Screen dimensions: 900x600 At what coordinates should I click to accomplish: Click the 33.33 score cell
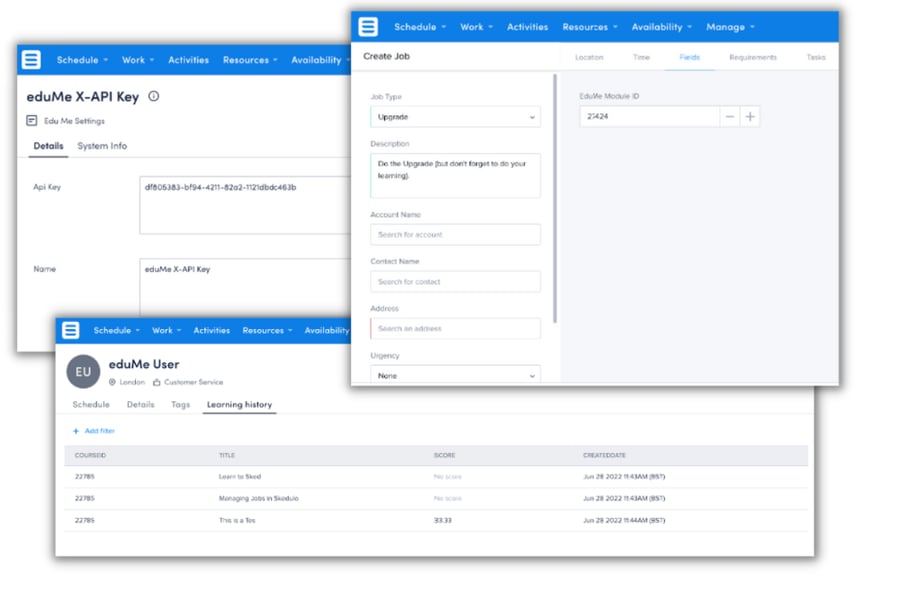pyautogui.click(x=443, y=520)
